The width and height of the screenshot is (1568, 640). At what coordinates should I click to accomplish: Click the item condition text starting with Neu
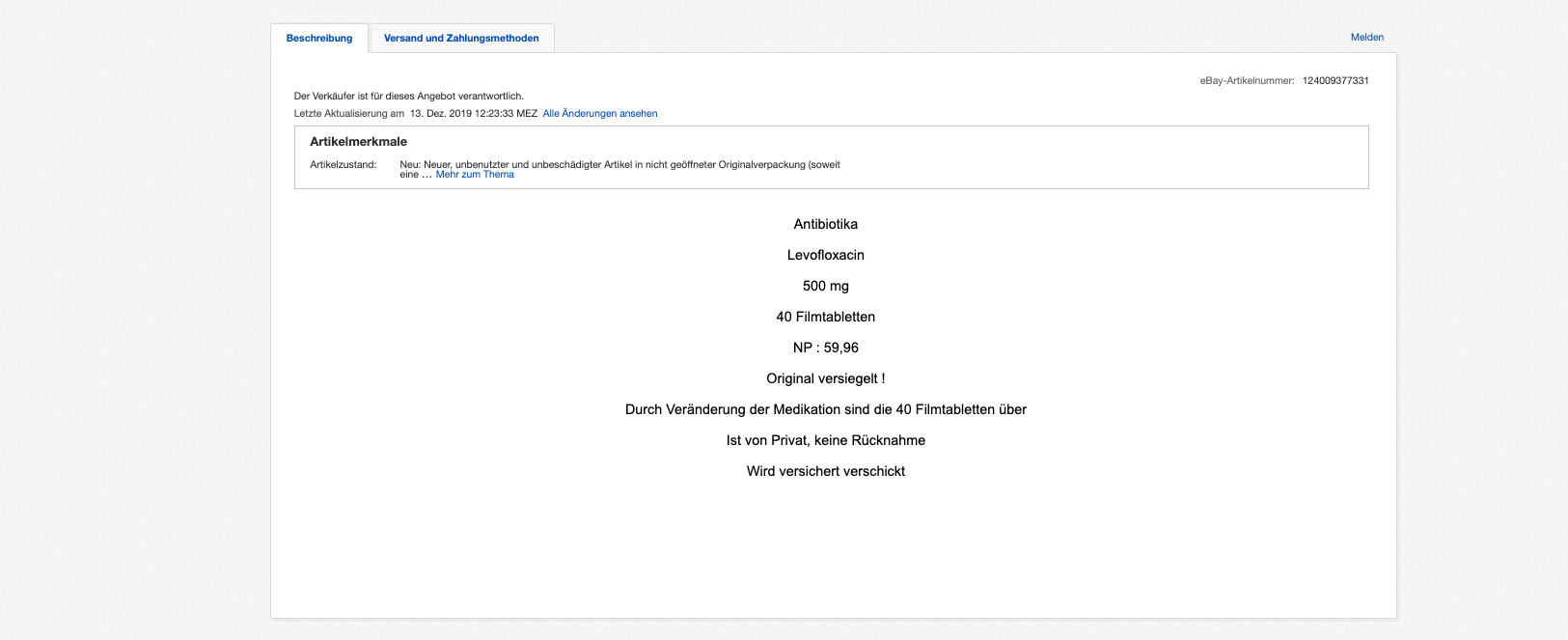619,165
